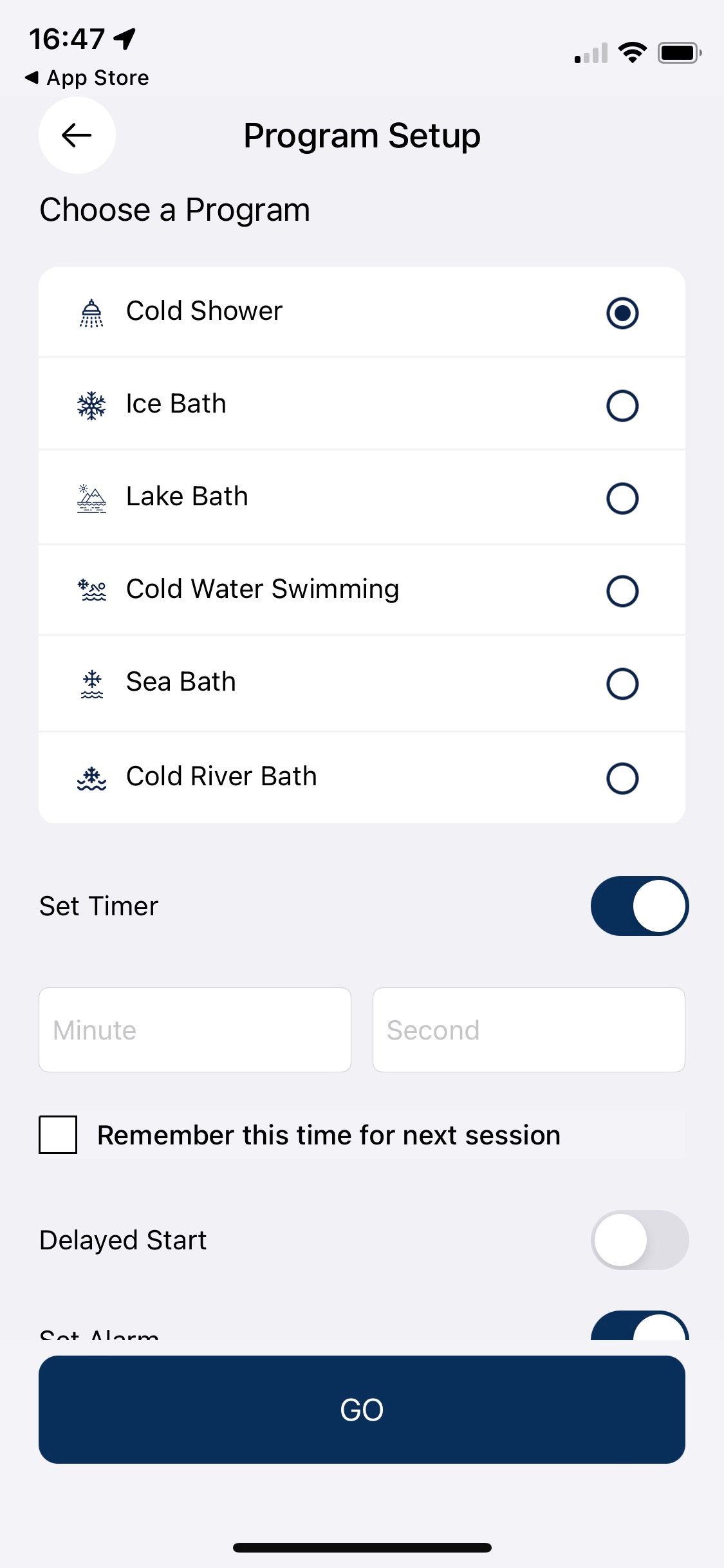Image resolution: width=724 pixels, height=1568 pixels.
Task: Enable the Delayed Start switch
Action: (639, 1240)
